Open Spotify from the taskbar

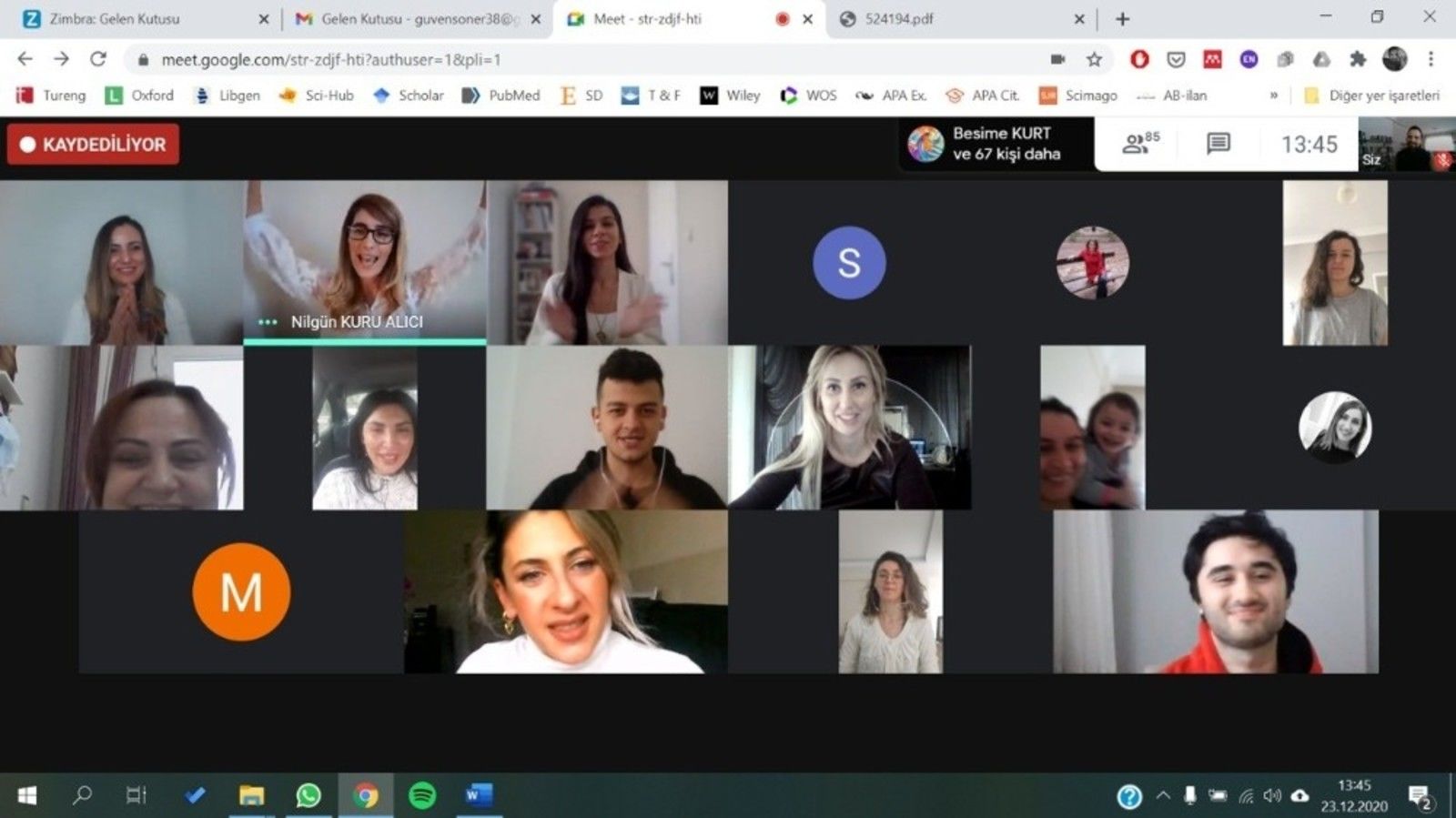(421, 795)
